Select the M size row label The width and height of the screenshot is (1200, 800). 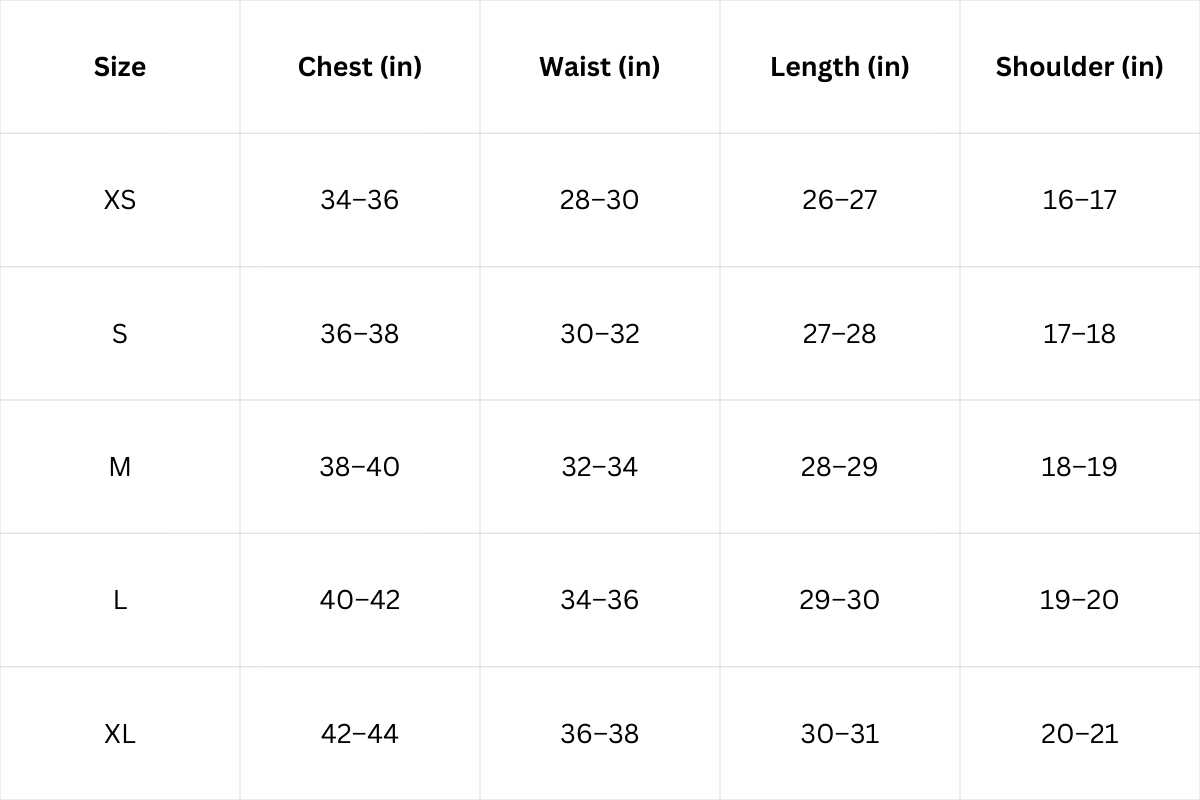click(120, 467)
